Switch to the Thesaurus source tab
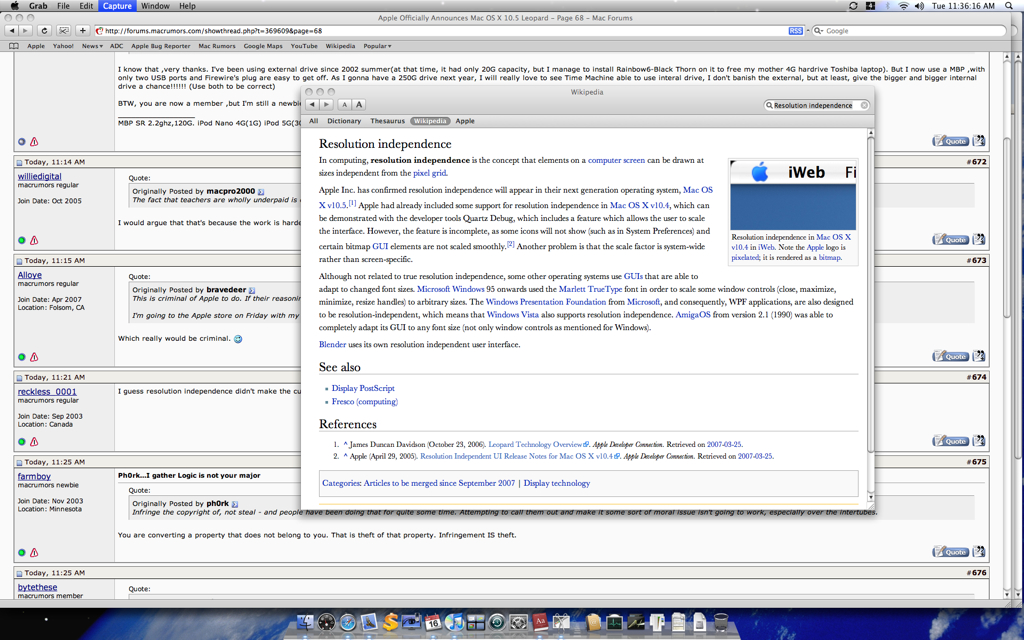 pos(387,121)
